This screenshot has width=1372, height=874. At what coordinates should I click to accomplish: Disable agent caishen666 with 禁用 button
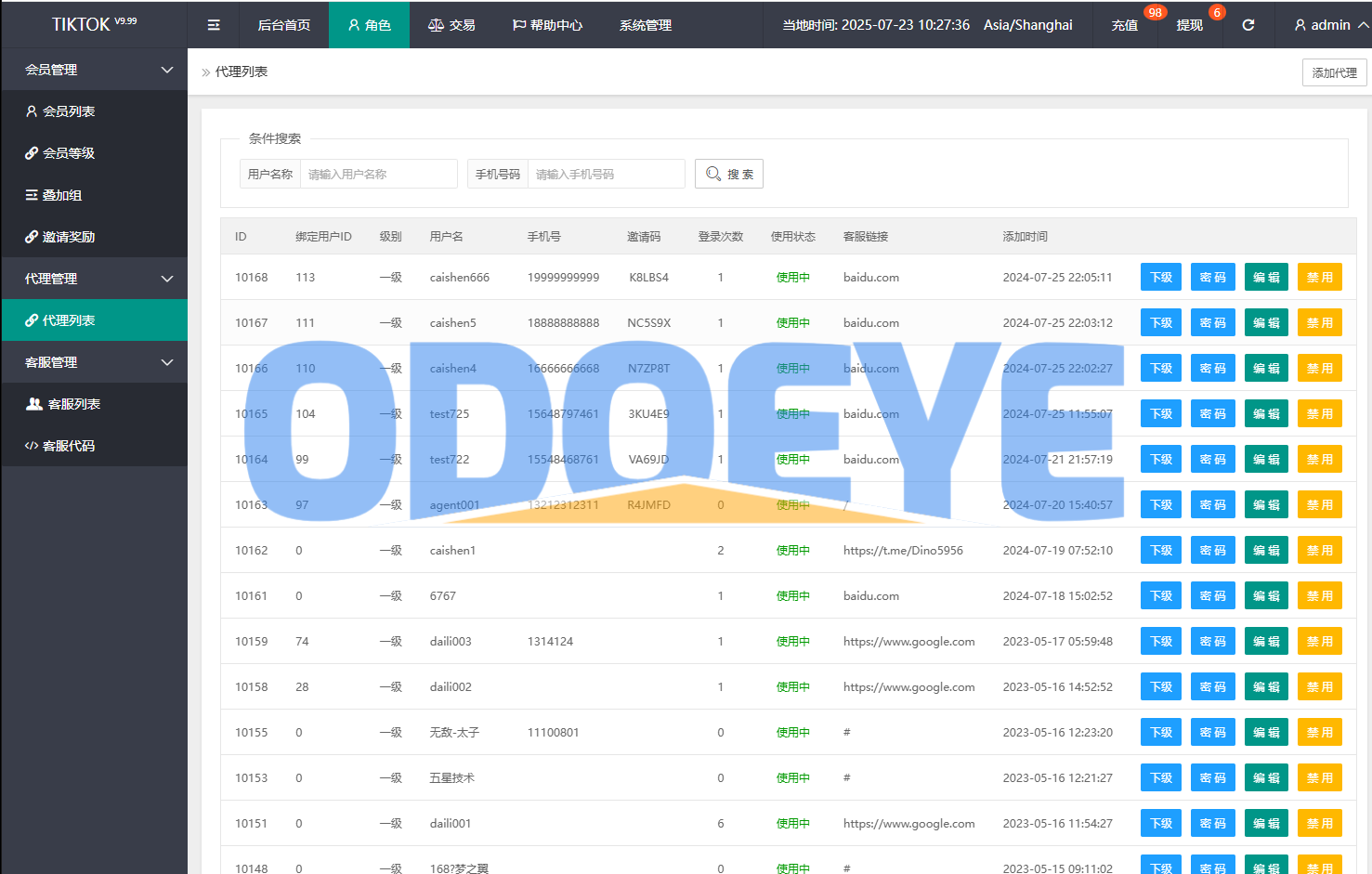pos(1319,278)
